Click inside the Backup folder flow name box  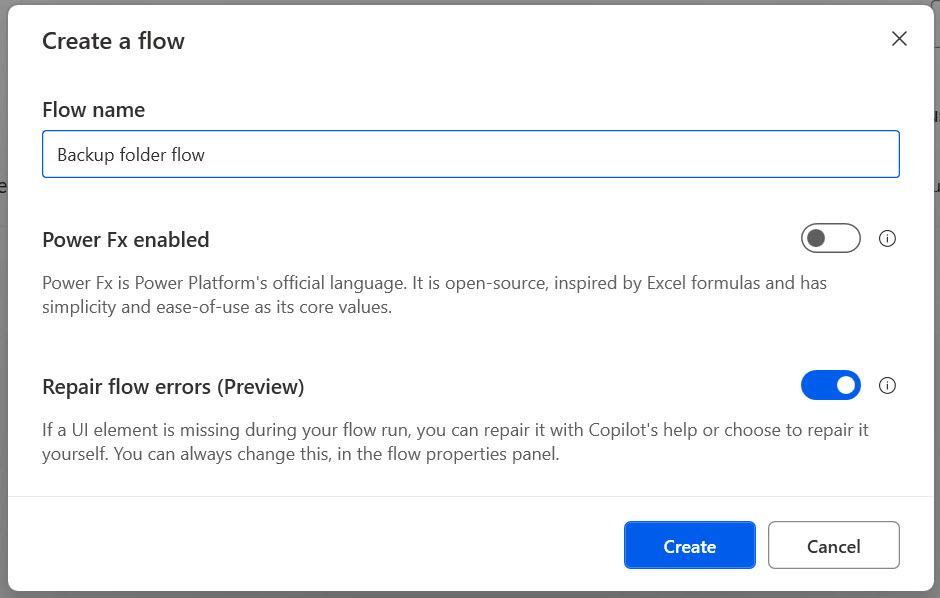coord(470,154)
